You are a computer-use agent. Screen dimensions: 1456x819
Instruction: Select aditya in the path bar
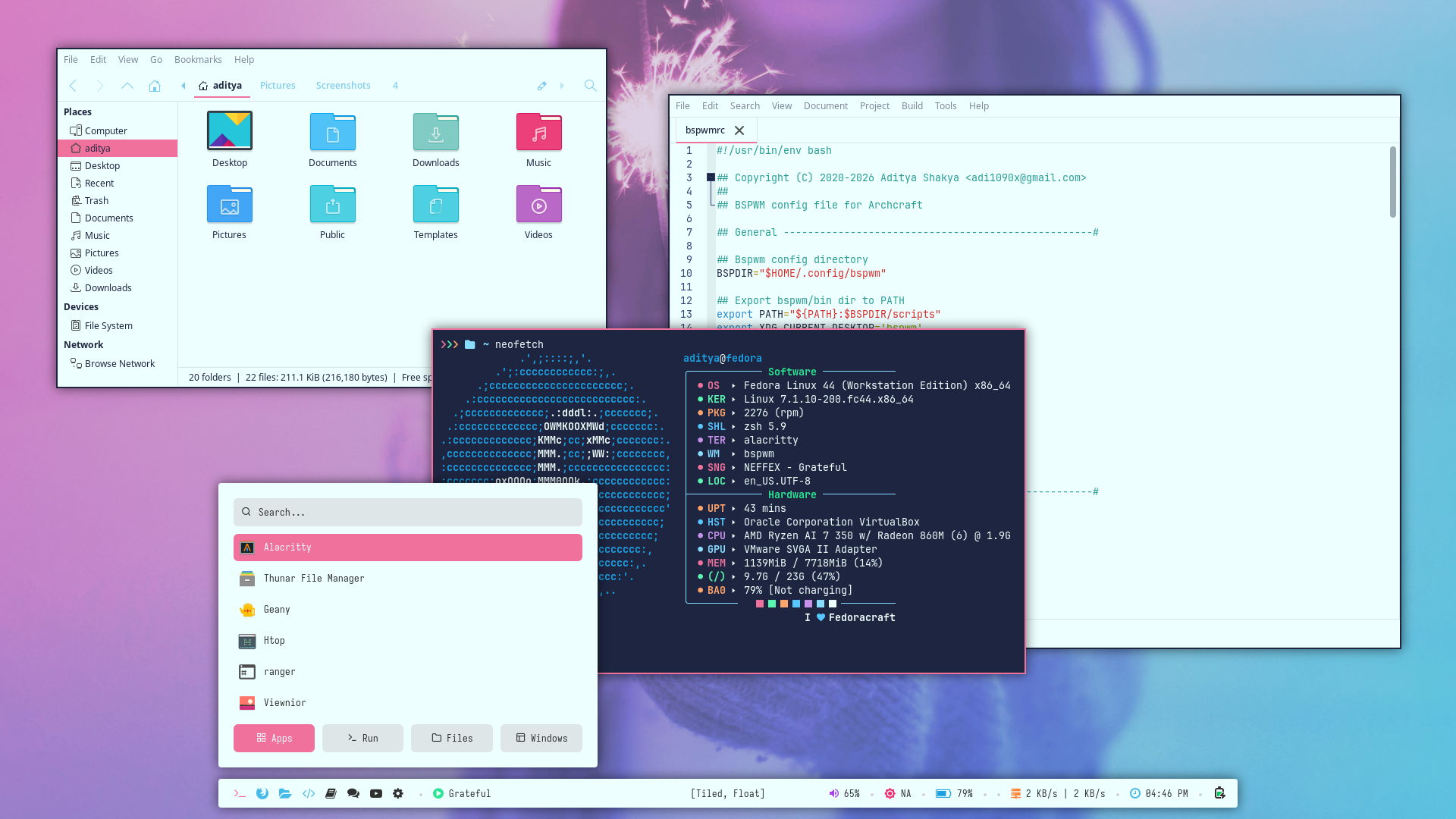[x=221, y=86]
